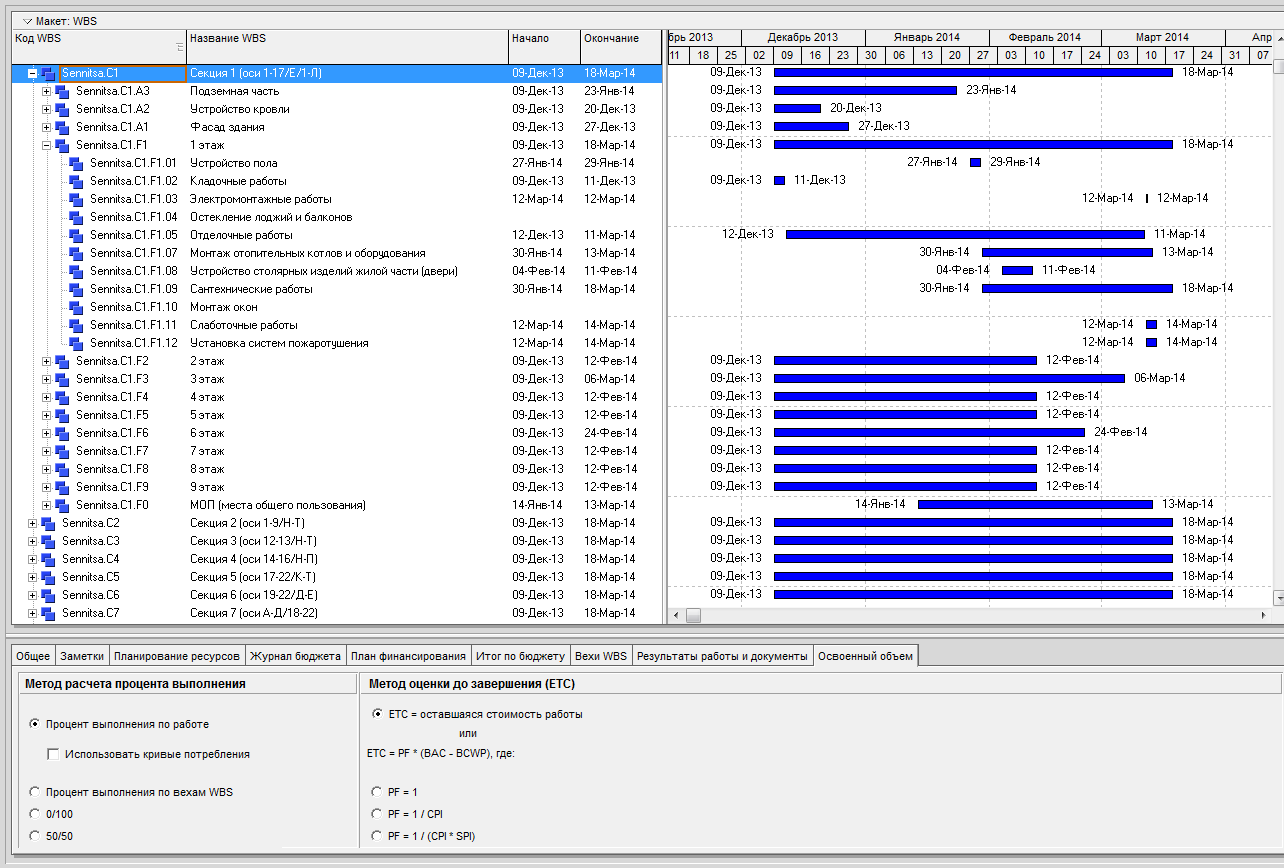Screen dimensions: 1284x868
Task: Click the Gantt bar for Отделочные работы
Action: (964, 234)
